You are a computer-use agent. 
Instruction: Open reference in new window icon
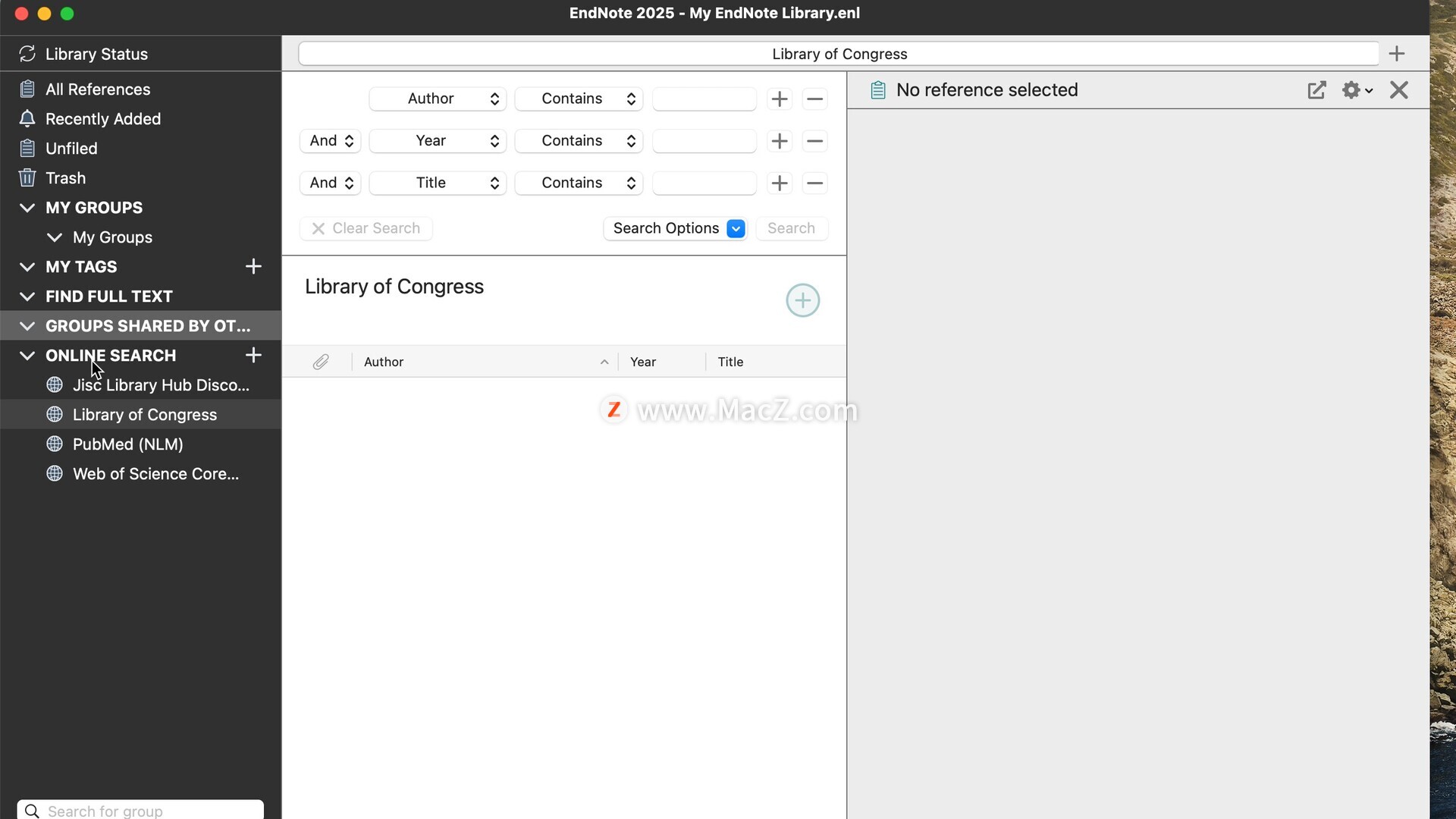pos(1317,90)
